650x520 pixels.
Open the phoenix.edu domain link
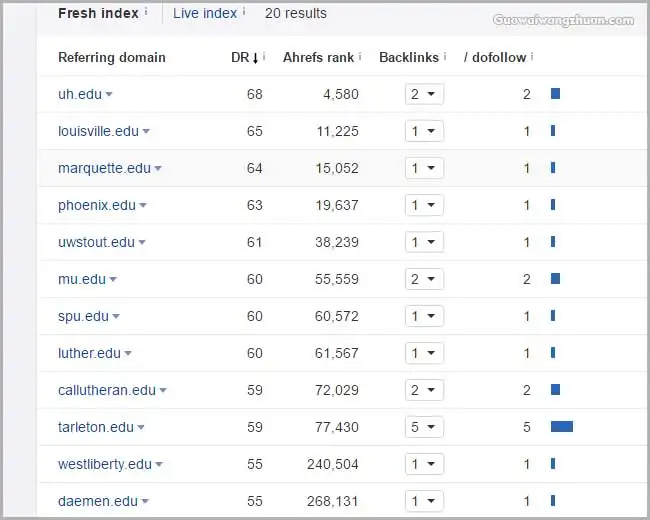click(x=97, y=205)
